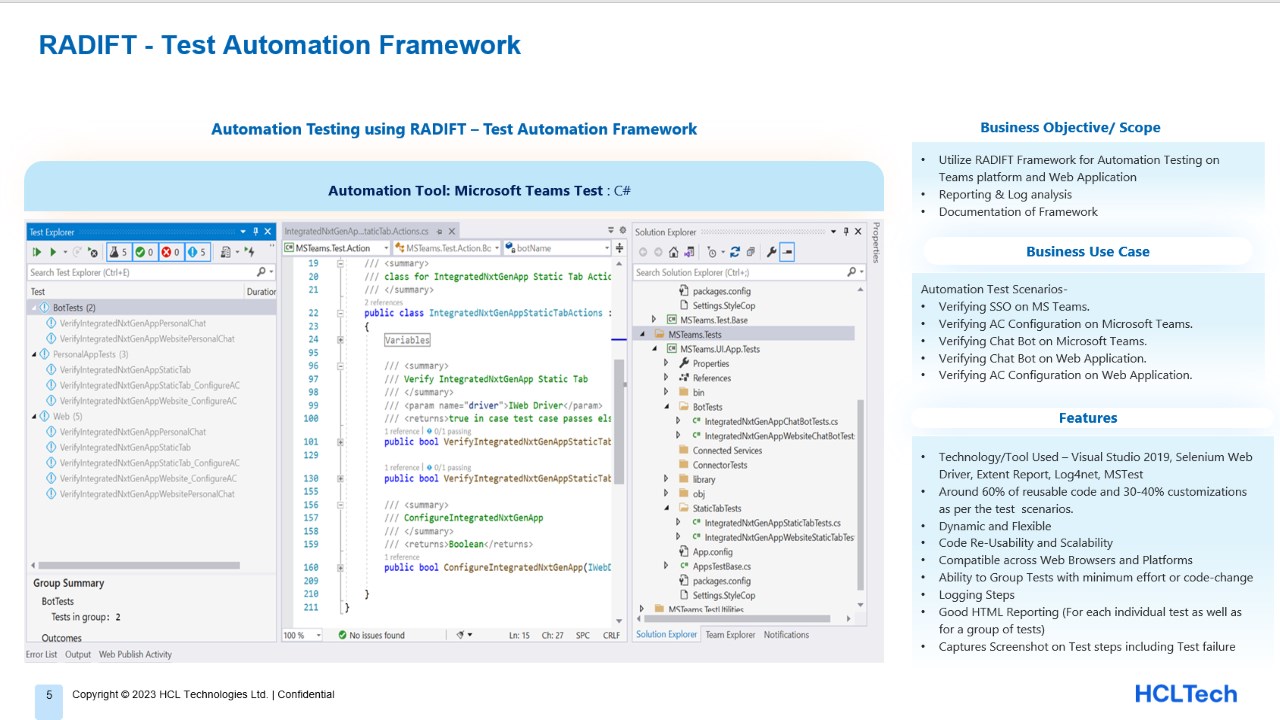Click No issues found status indicator

pyautogui.click(x=370, y=635)
